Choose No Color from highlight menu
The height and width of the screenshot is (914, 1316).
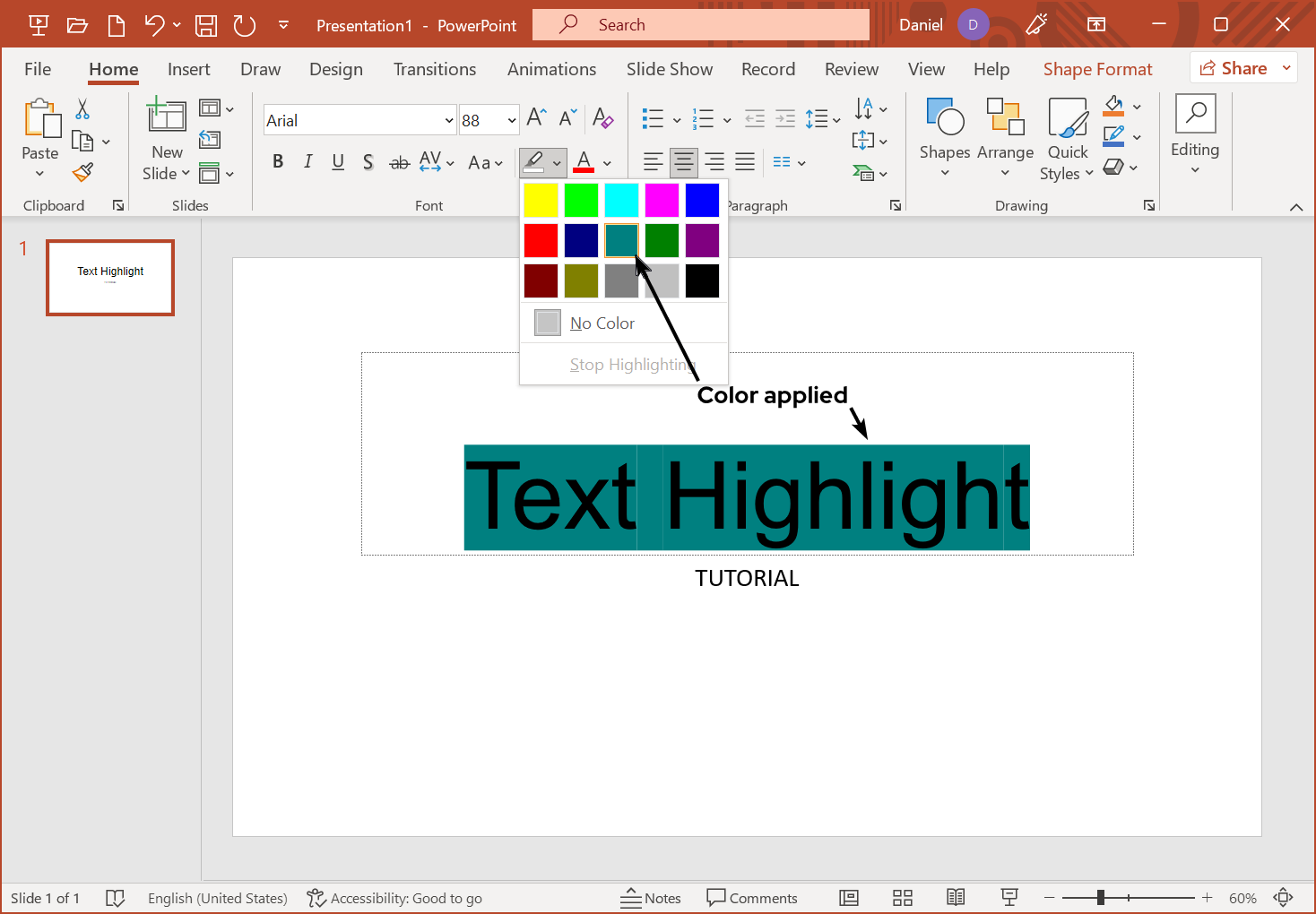tap(602, 323)
